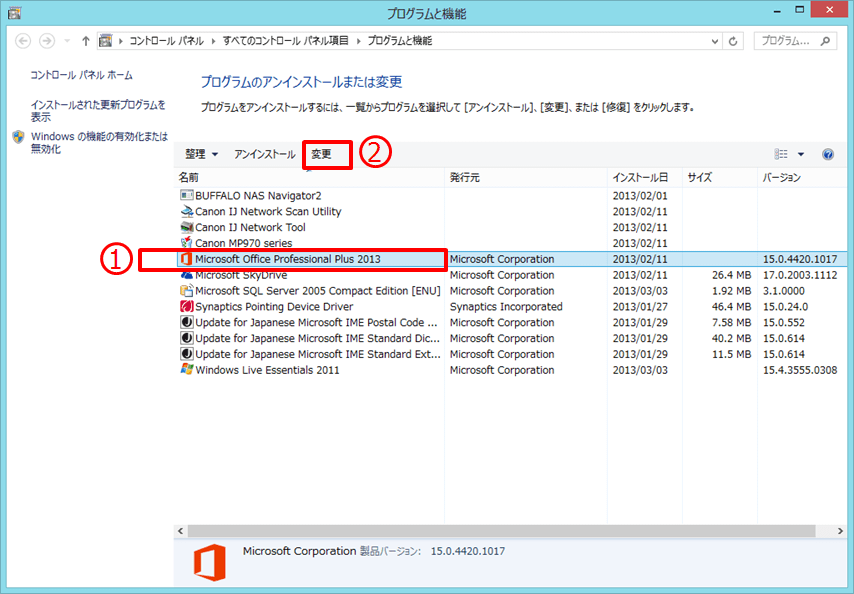The height and width of the screenshot is (594, 854).
Task: Open the view options dropdown arrow
Action: click(801, 155)
